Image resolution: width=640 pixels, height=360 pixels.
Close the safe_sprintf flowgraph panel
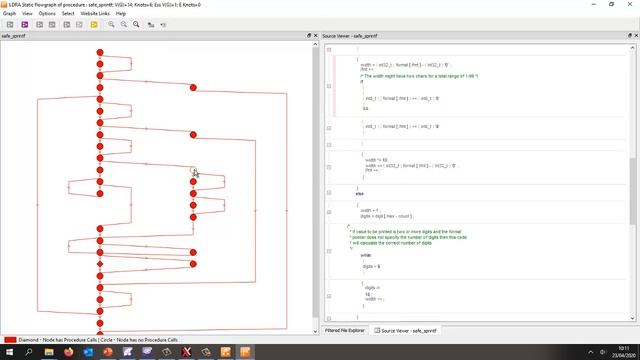(315, 36)
